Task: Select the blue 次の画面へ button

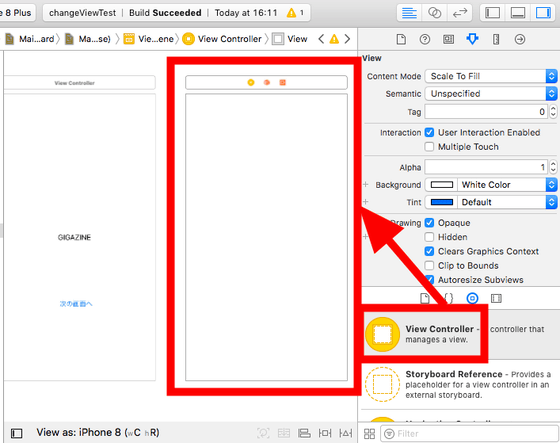Action: pyautogui.click(x=76, y=304)
